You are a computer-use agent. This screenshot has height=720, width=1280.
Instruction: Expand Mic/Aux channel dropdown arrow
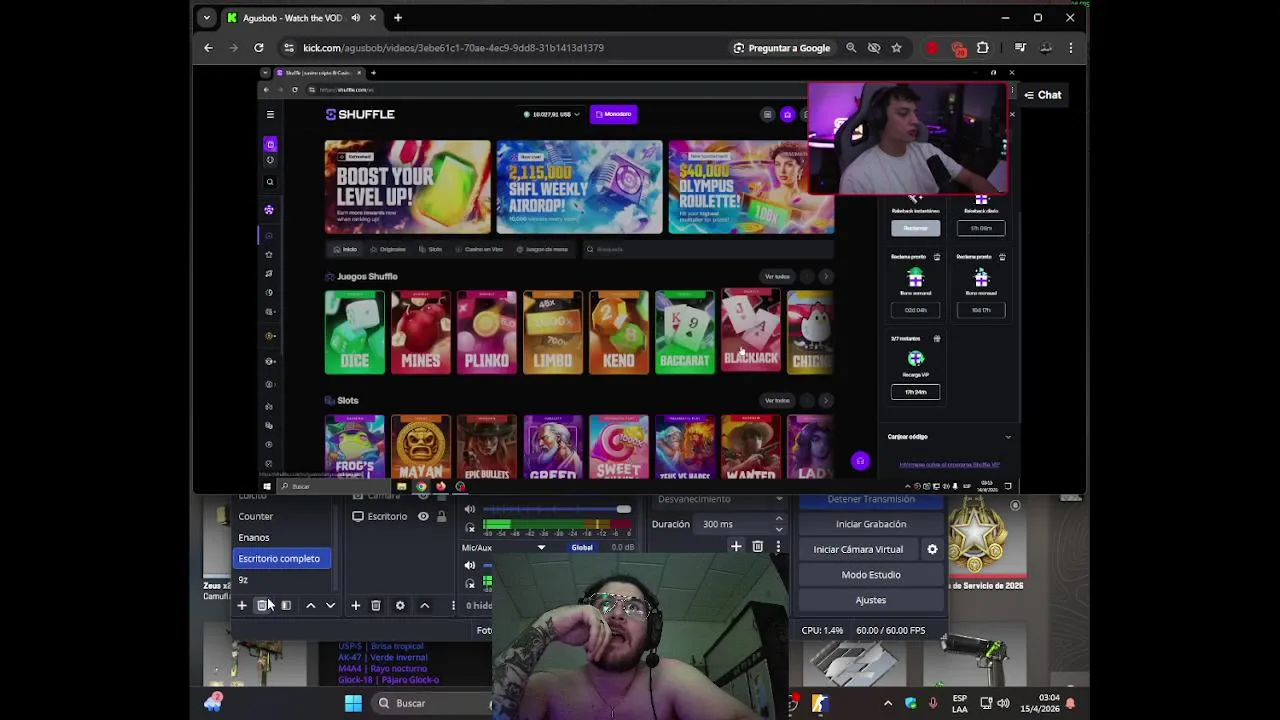[541, 548]
